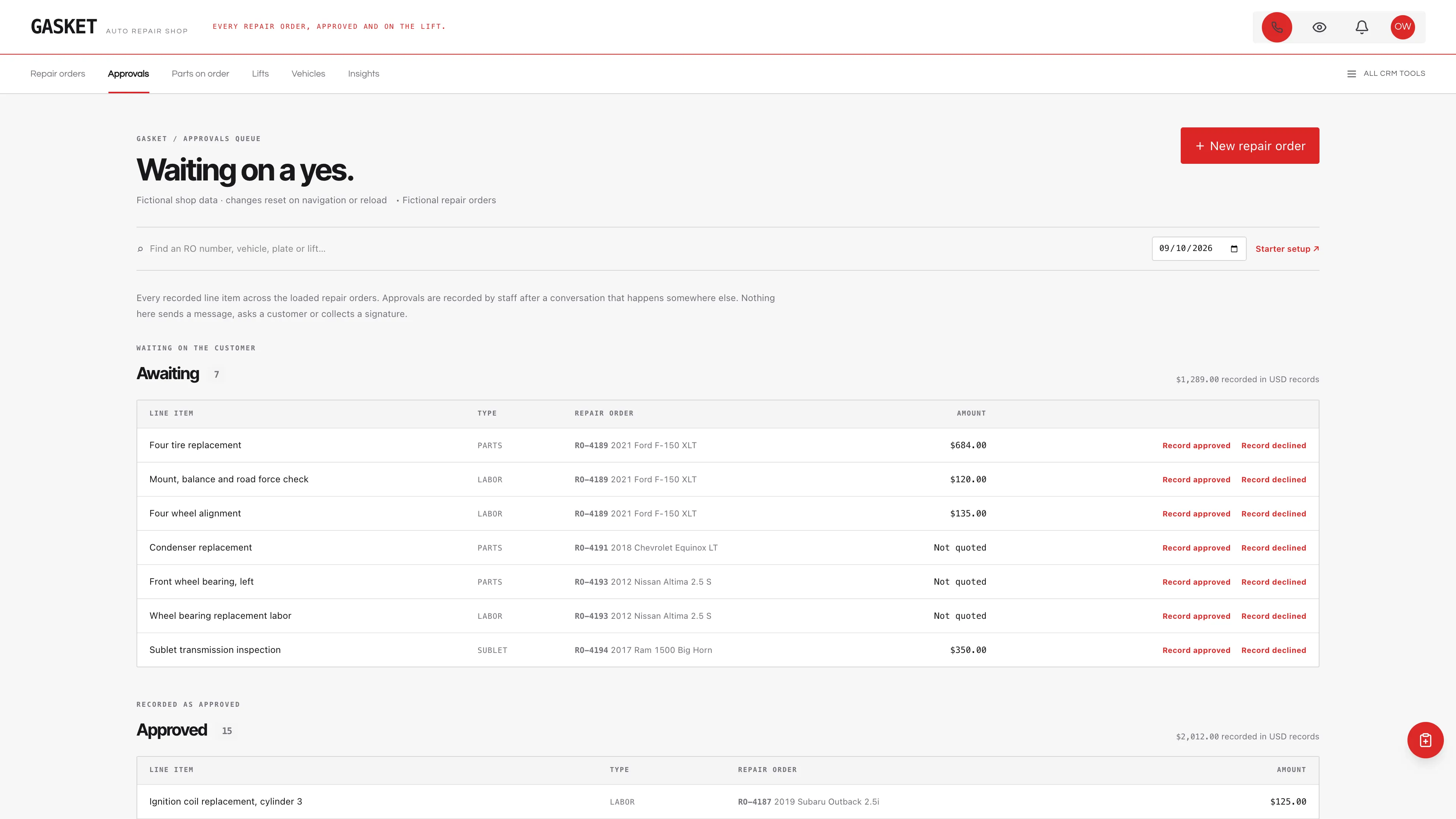Open the calendar picker icon in date field
1456x819 pixels.
pyautogui.click(x=1234, y=249)
